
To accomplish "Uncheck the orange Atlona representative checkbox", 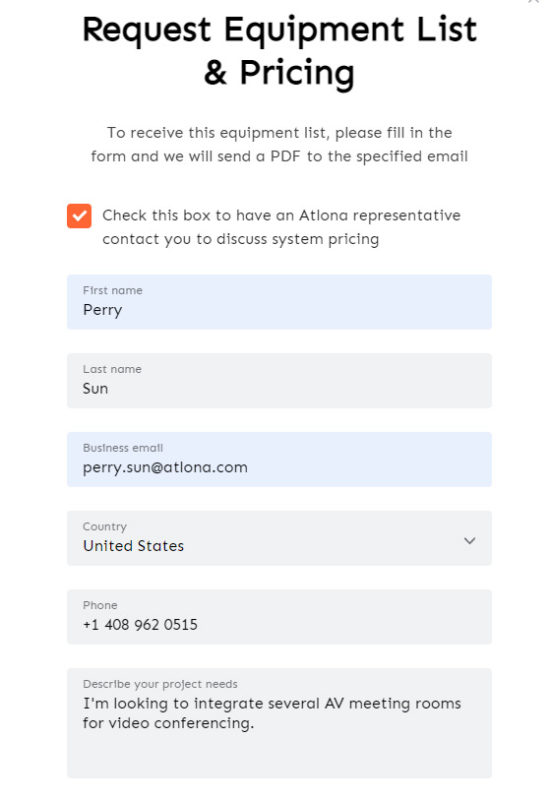I will 79,216.
